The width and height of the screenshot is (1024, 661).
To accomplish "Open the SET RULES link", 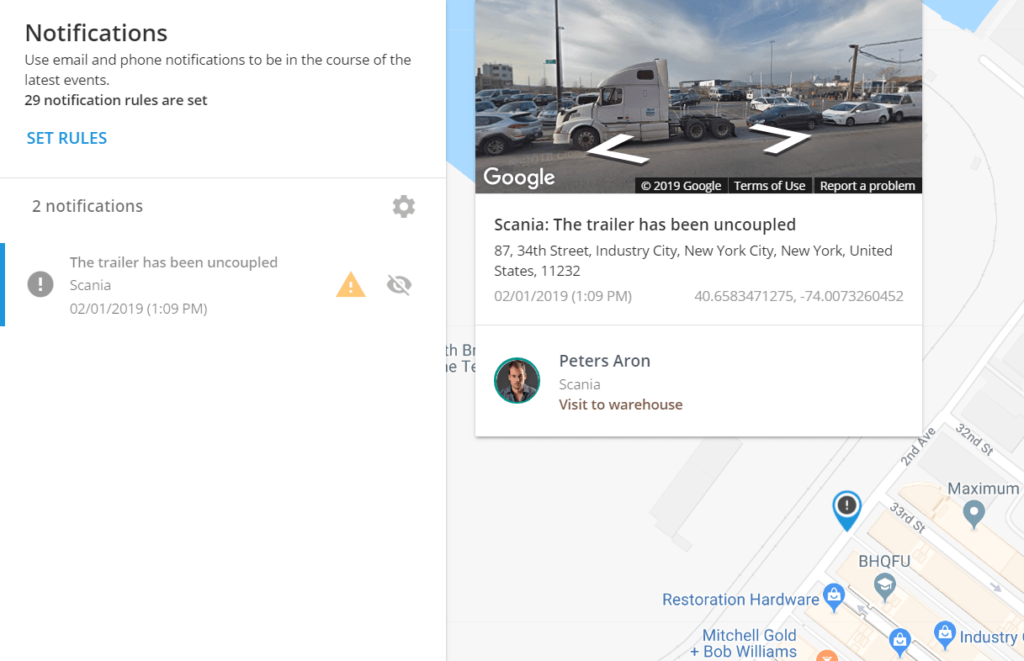I will tap(67, 138).
